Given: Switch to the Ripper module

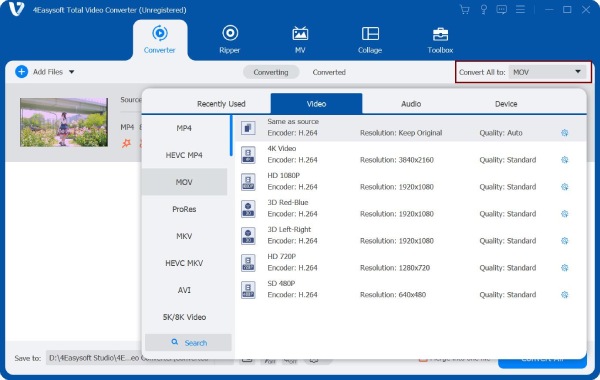Looking at the screenshot, I should pyautogui.click(x=230, y=40).
